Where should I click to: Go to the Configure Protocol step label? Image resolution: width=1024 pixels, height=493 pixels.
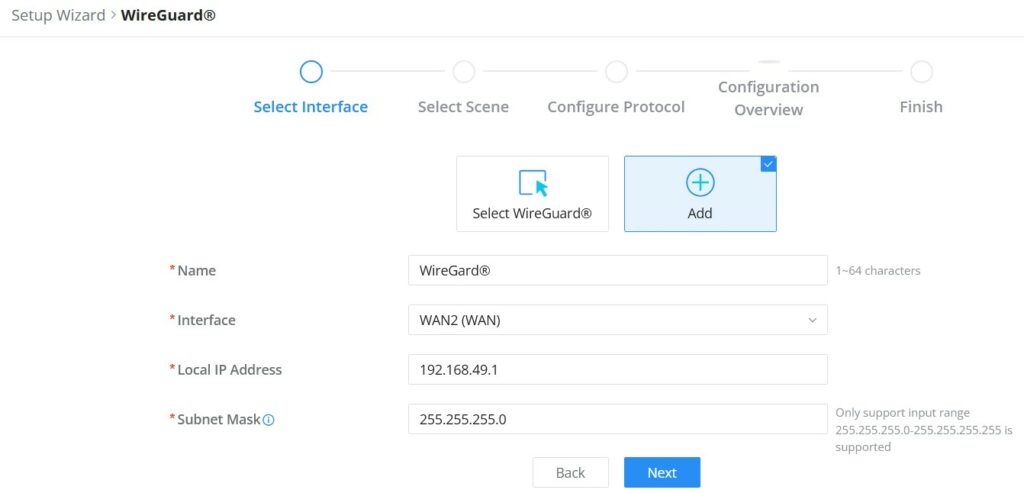pos(616,106)
